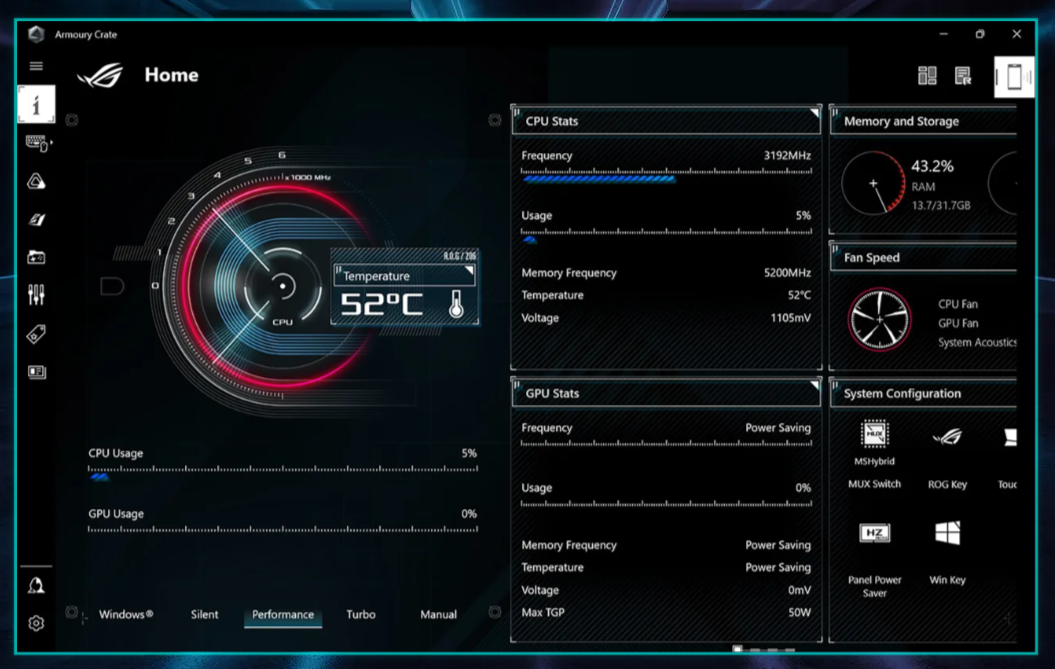
Task: Open the News icon in the sidebar
Action: (x=36, y=372)
